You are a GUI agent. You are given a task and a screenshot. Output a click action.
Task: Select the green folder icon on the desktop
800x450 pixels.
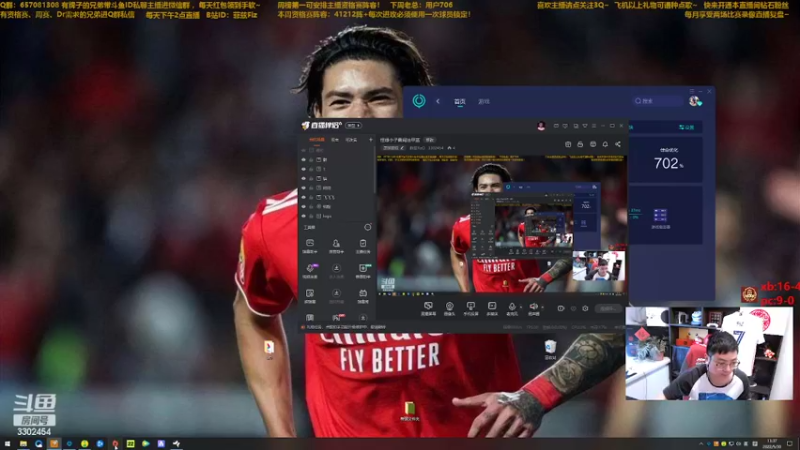pos(409,411)
